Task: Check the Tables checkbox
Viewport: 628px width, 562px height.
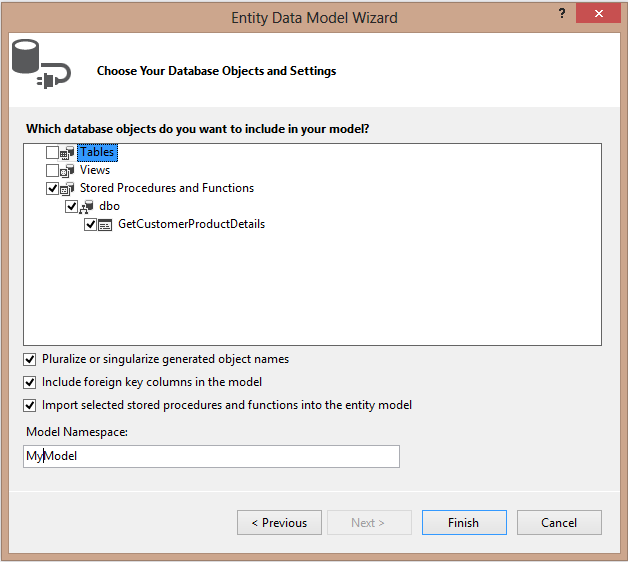Action: pyautogui.click(x=52, y=153)
